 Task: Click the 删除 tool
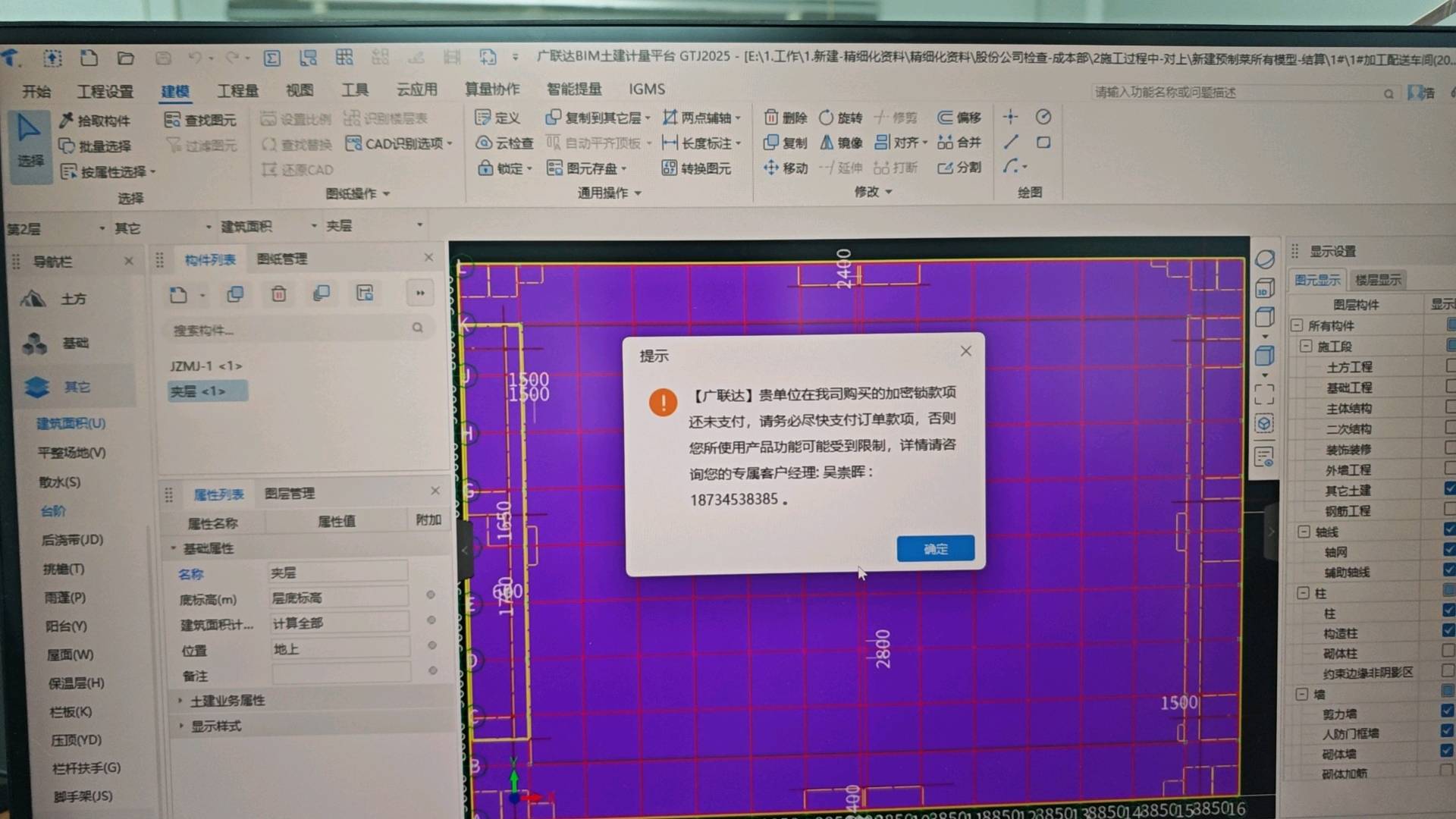[786, 118]
